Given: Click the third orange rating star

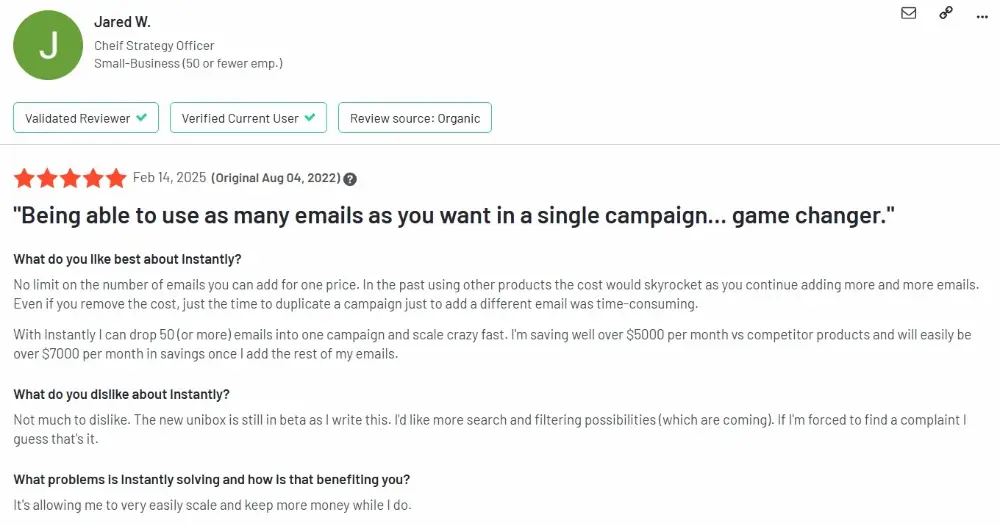Looking at the screenshot, I should 71,178.
